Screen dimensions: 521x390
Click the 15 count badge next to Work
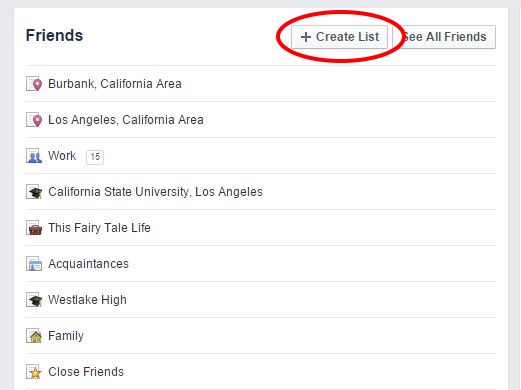tap(95, 157)
